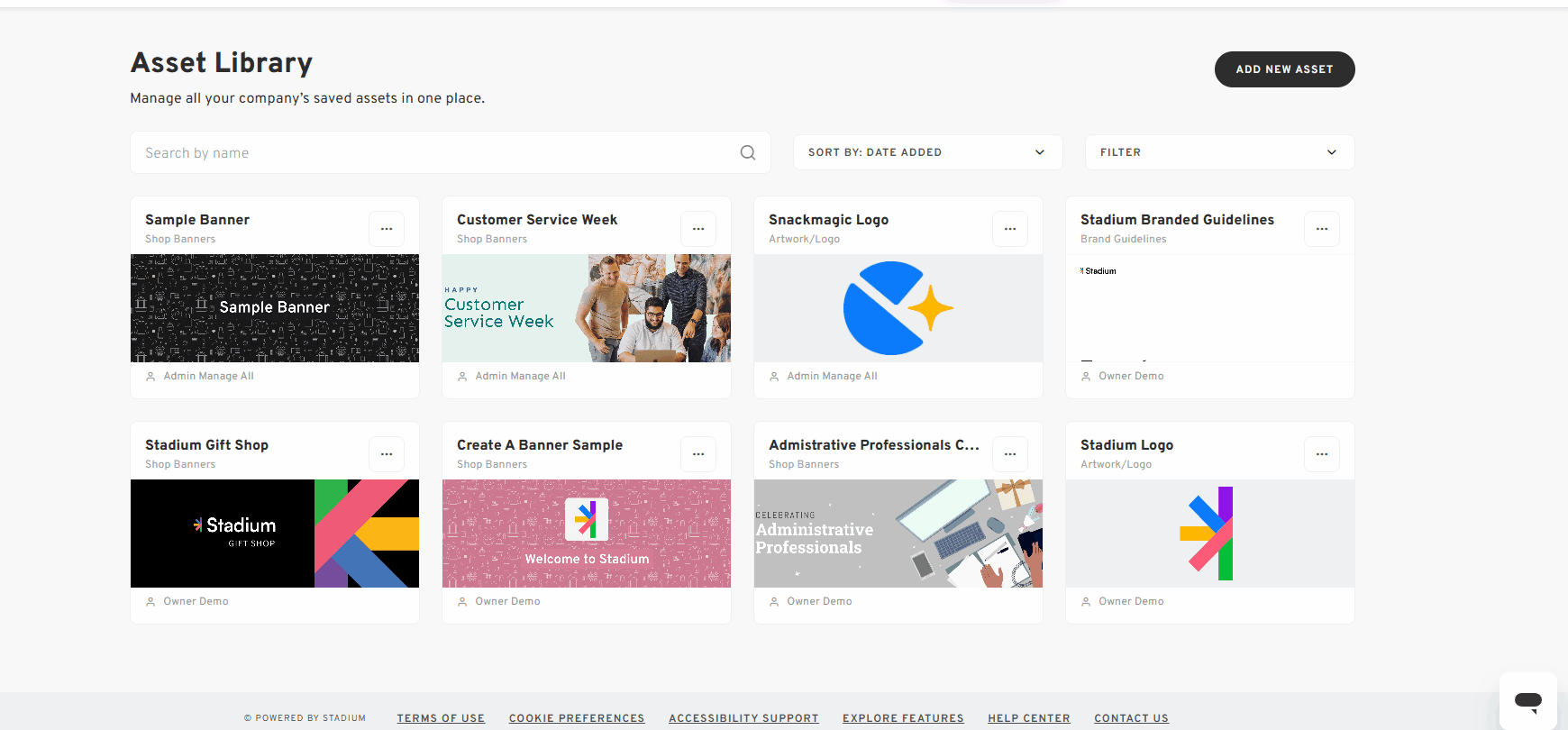Click the Create A Banner Sample title
This screenshot has height=730, width=1568.
(x=540, y=445)
